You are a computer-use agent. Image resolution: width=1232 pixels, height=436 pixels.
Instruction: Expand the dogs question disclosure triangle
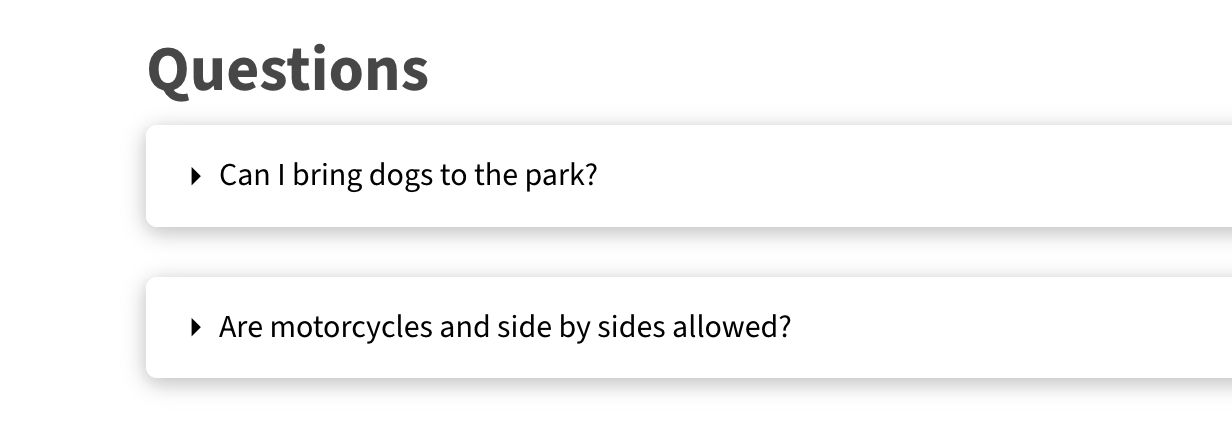(x=195, y=177)
